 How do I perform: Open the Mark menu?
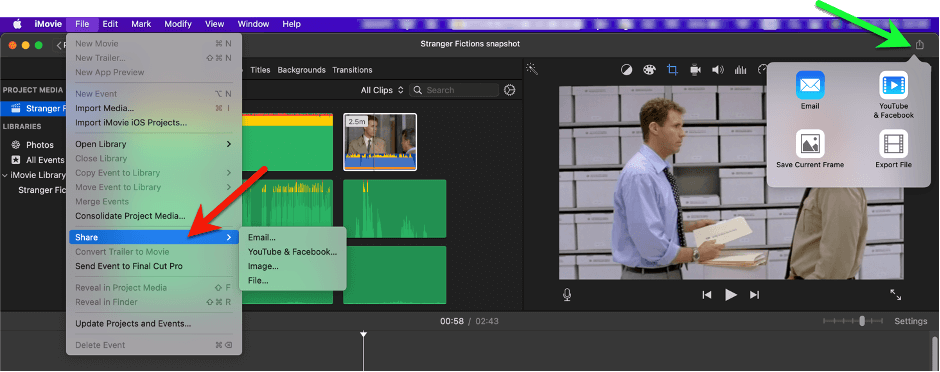tap(141, 24)
